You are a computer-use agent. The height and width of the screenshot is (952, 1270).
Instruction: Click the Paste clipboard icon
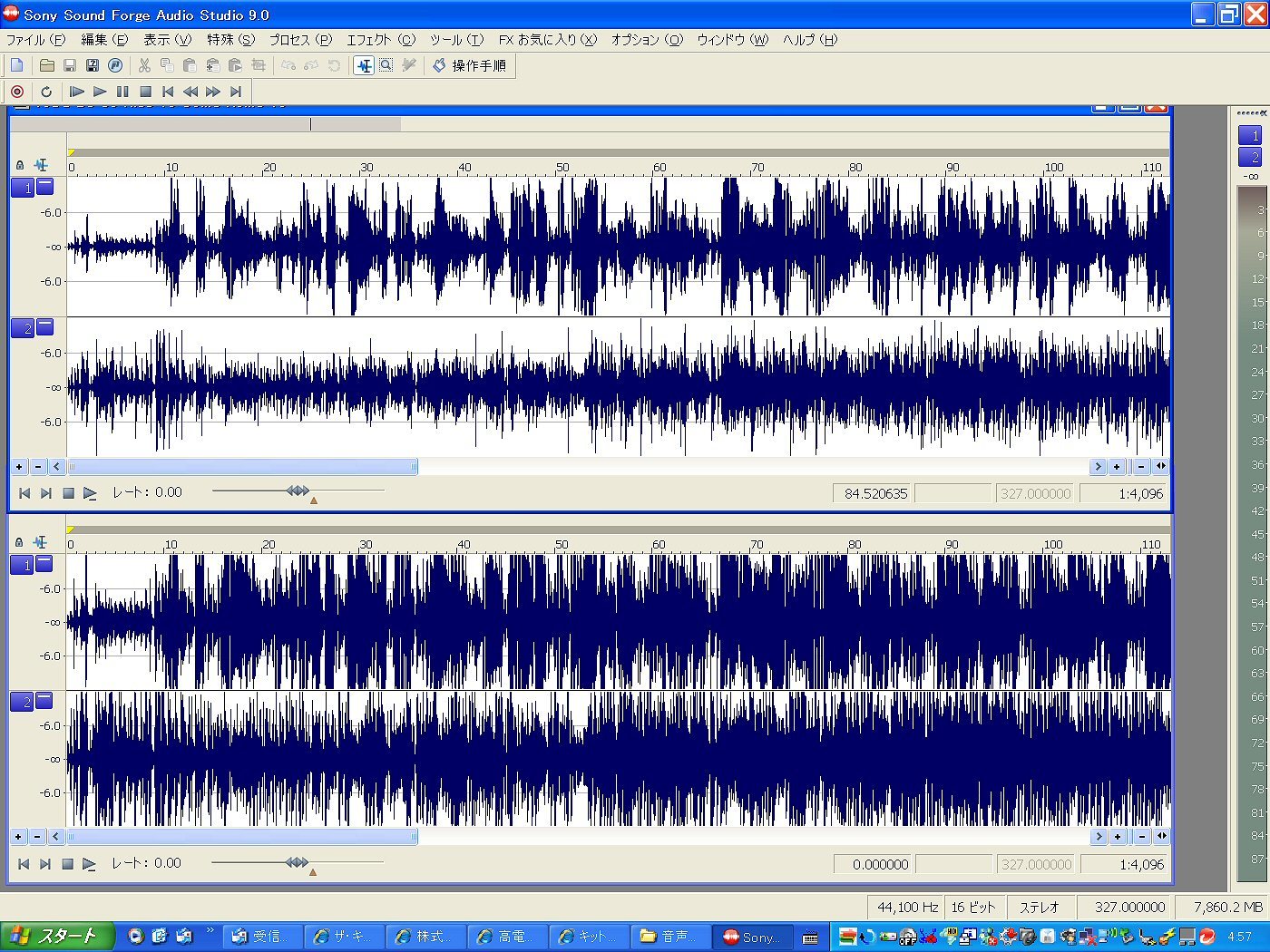[190, 65]
